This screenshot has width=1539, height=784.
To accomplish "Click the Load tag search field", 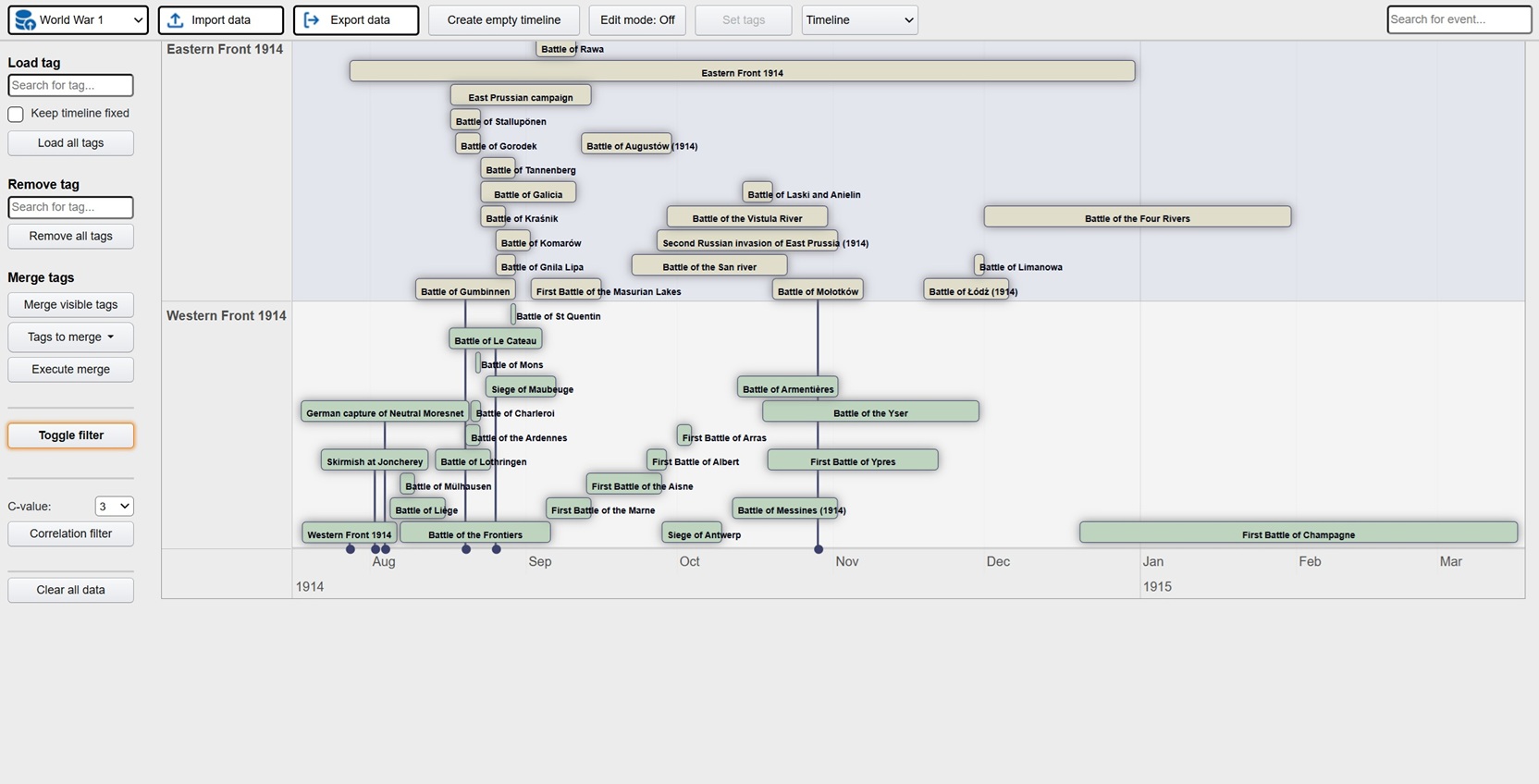I will 70,85.
